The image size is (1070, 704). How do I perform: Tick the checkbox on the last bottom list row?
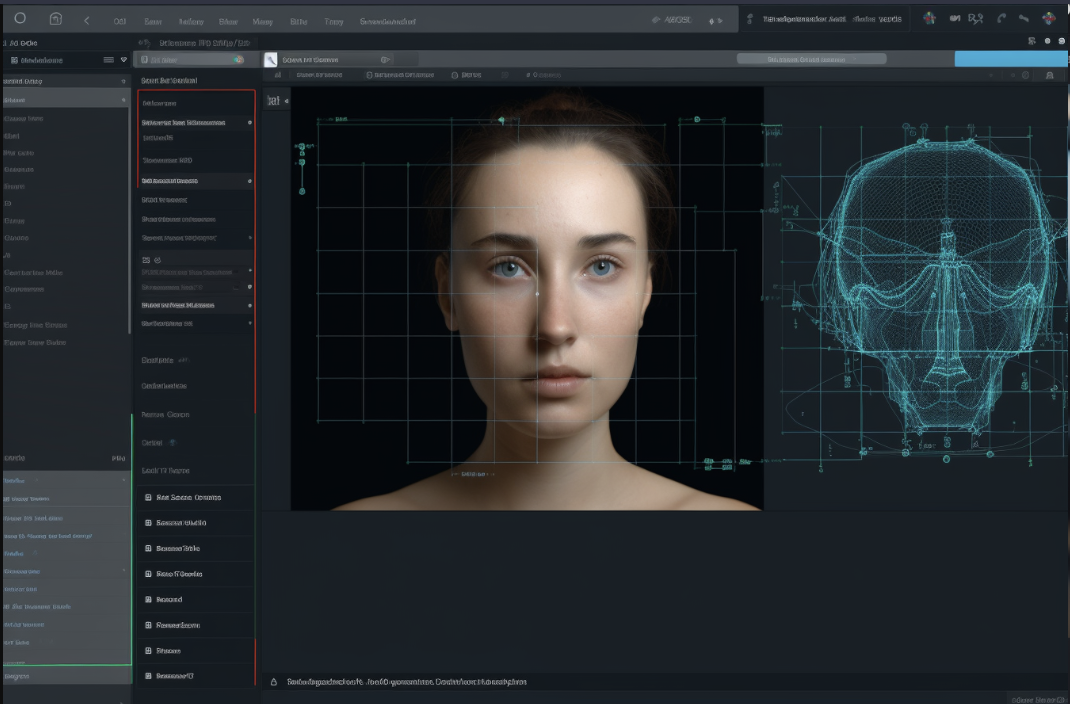point(148,676)
